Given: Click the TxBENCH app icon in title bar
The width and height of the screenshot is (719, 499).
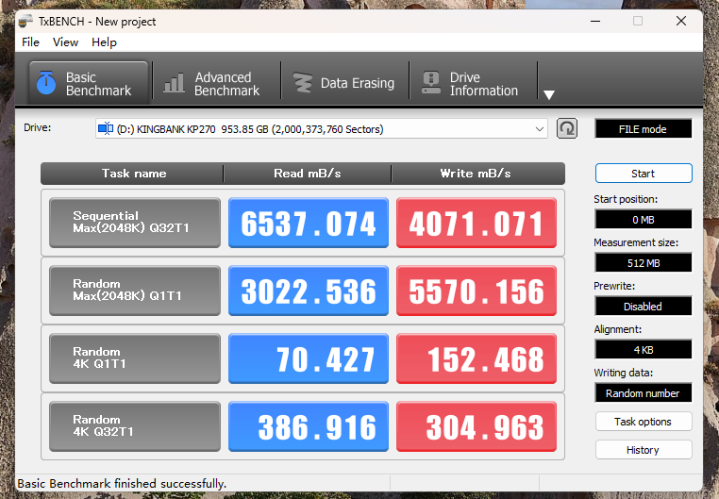Looking at the screenshot, I should click(x=26, y=21).
